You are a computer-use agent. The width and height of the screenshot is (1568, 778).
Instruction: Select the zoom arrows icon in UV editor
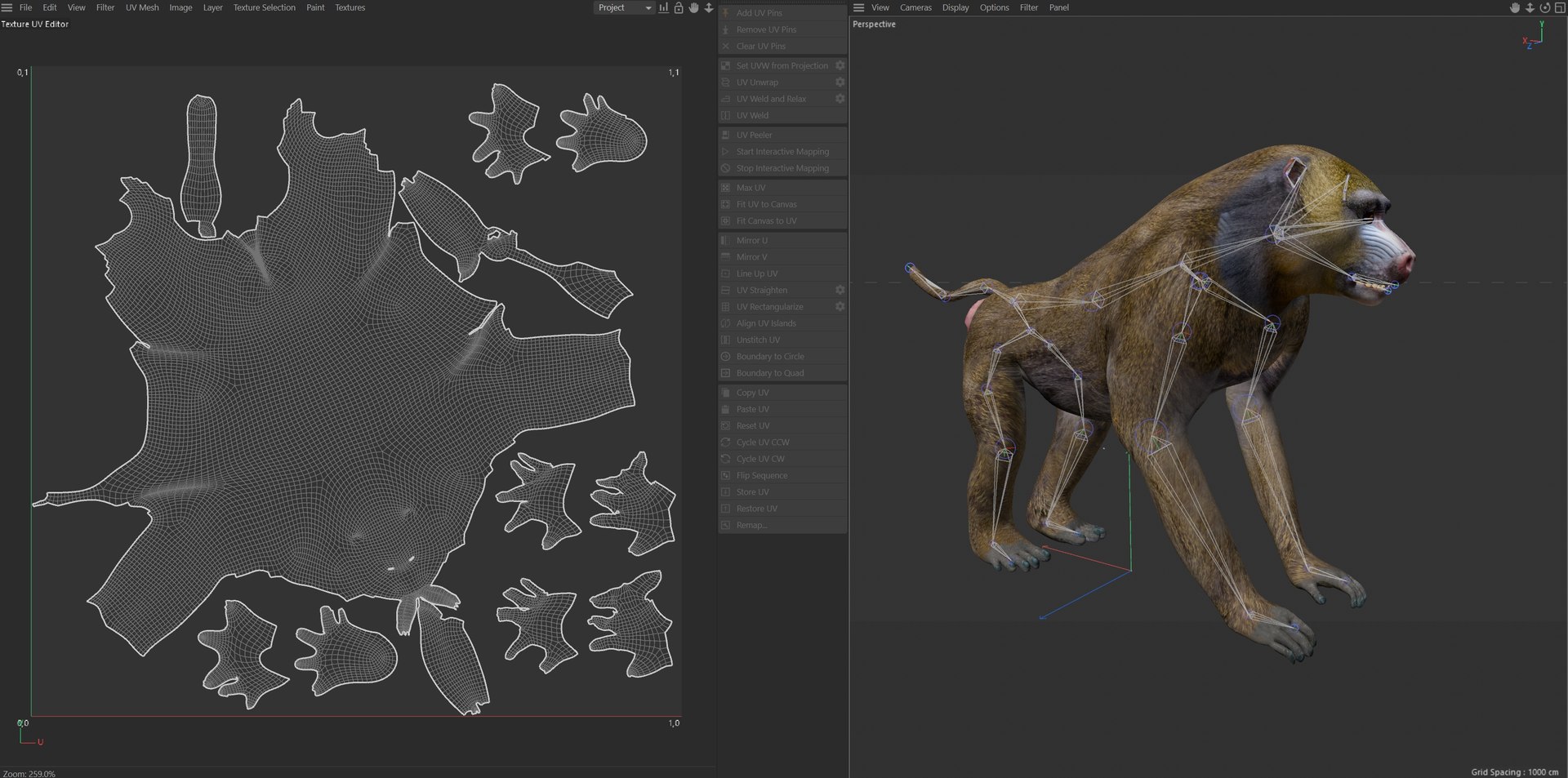tap(709, 7)
